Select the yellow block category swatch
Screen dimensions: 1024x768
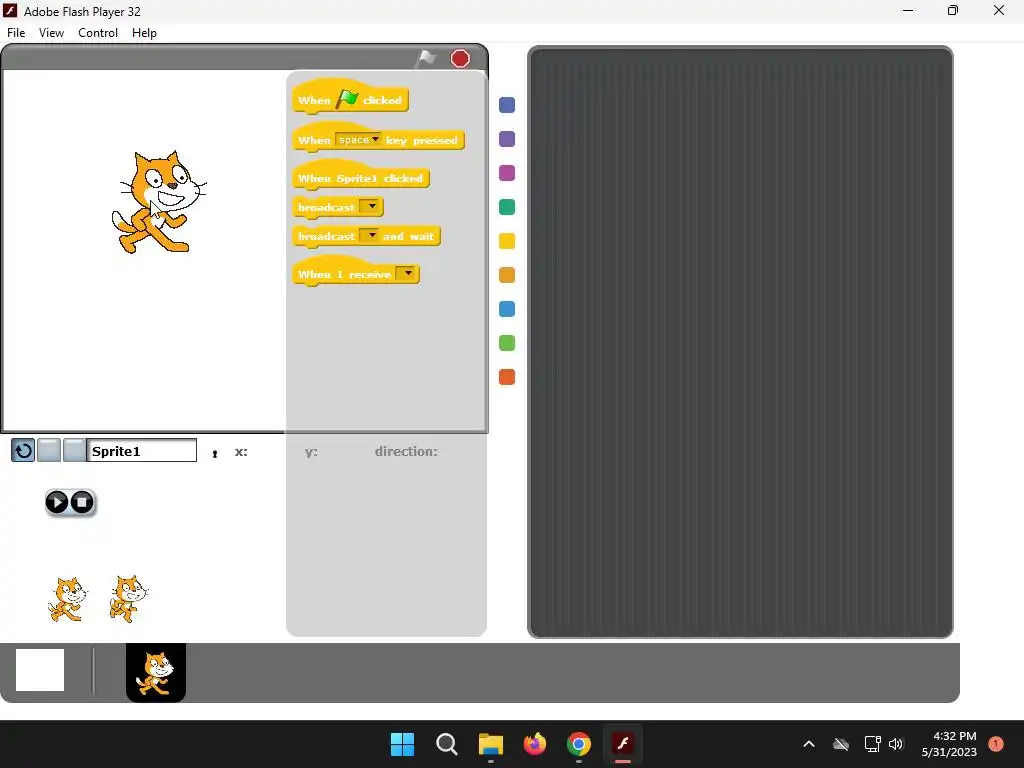point(507,241)
